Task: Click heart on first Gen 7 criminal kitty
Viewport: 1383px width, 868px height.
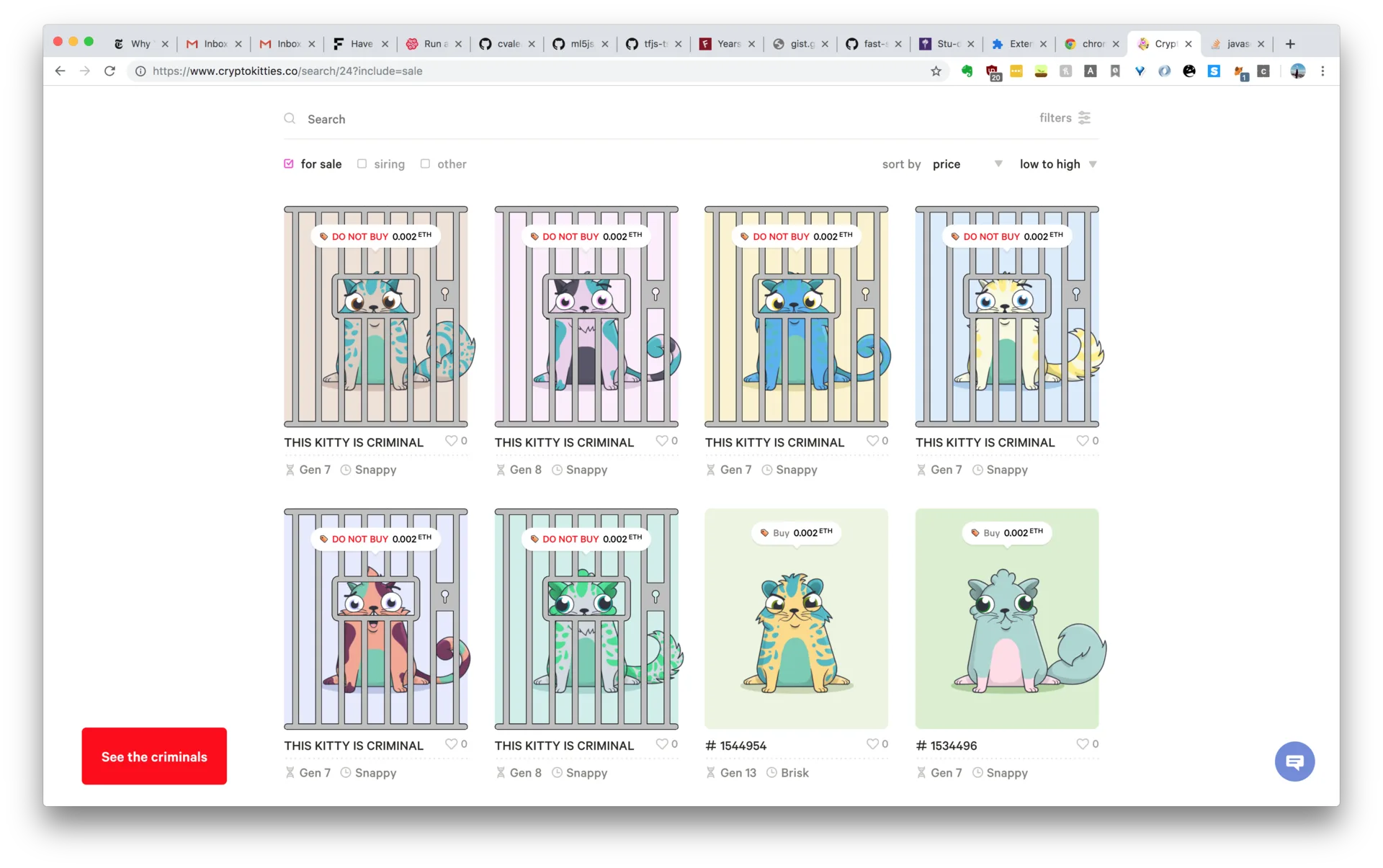Action: [451, 441]
